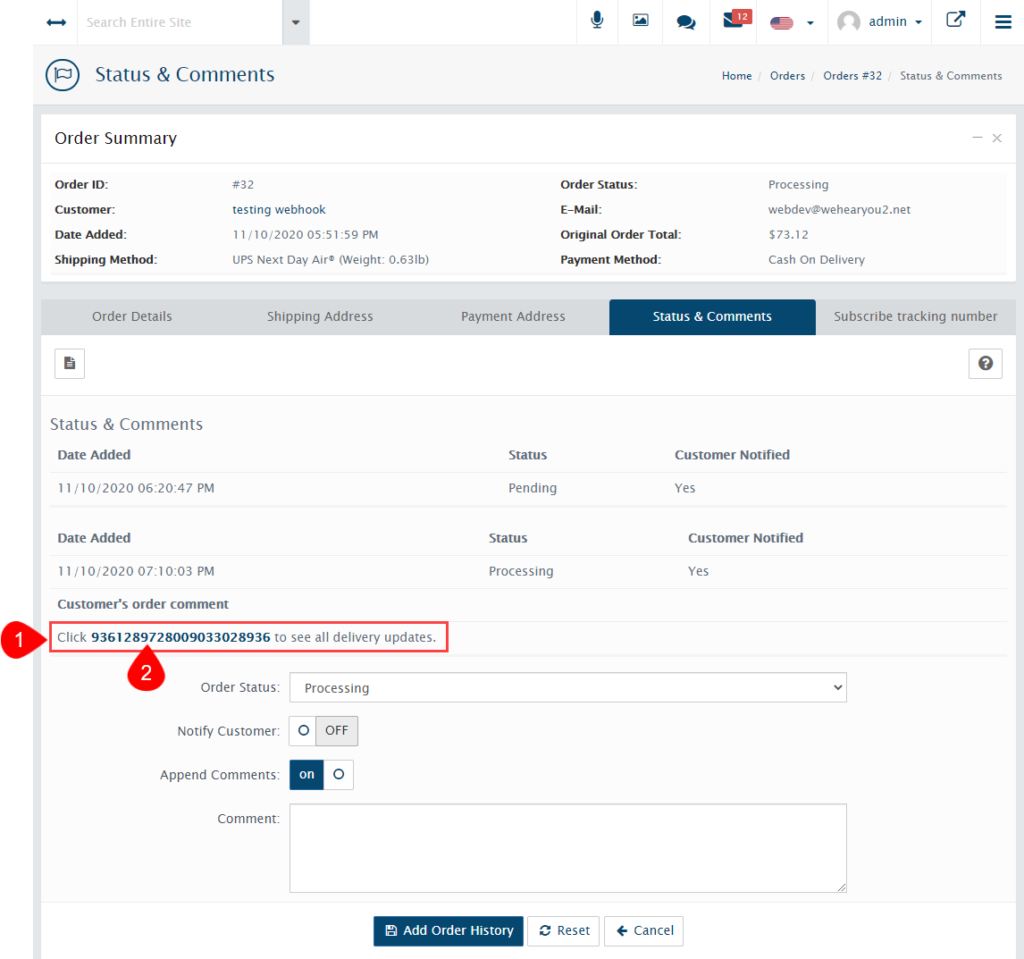This screenshot has height=959, width=1024.
Task: Open the chat/comments icon in the top bar
Action: tap(685, 21)
